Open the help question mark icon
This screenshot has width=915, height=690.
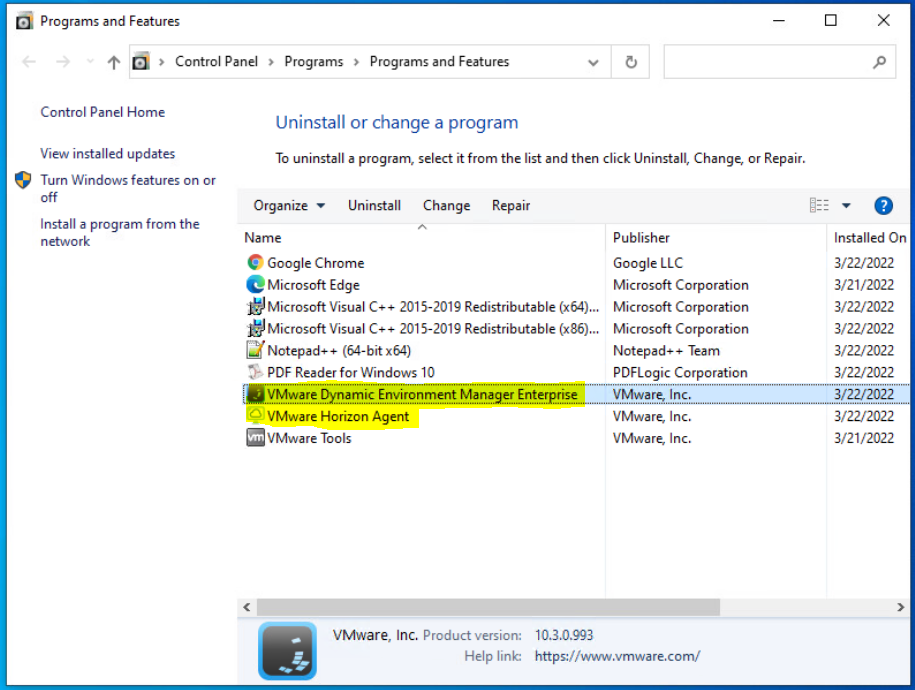883,205
